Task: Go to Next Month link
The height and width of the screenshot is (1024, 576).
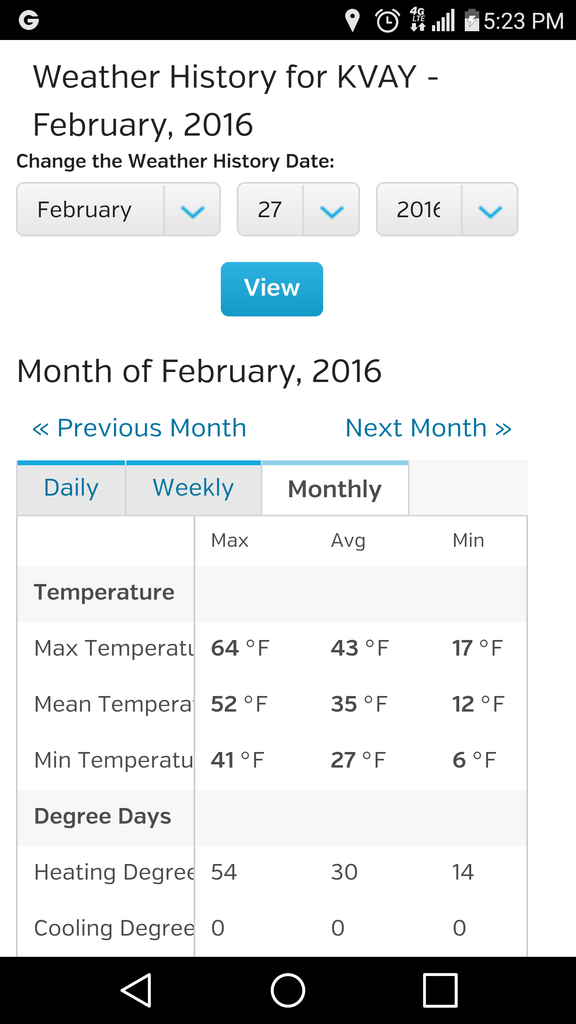Action: pos(428,428)
